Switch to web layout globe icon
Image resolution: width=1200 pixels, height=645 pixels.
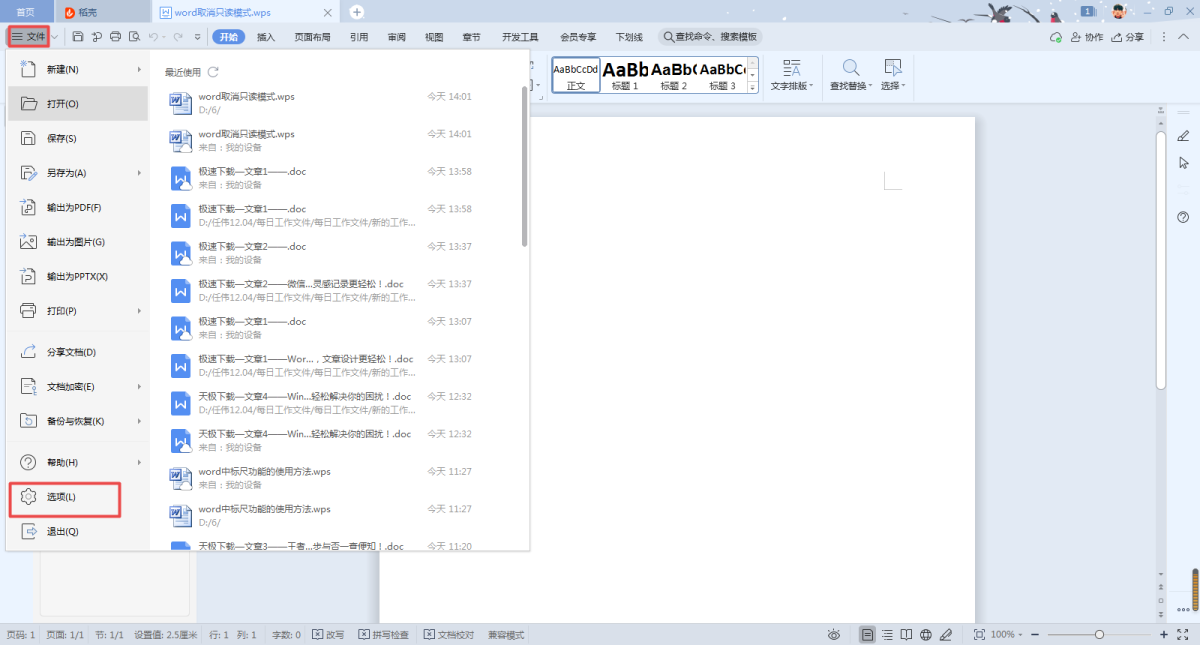926,635
